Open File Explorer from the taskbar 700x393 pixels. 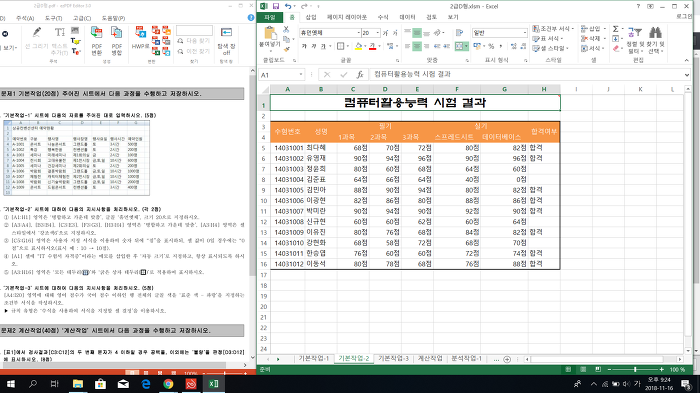pyautogui.click(x=78, y=384)
